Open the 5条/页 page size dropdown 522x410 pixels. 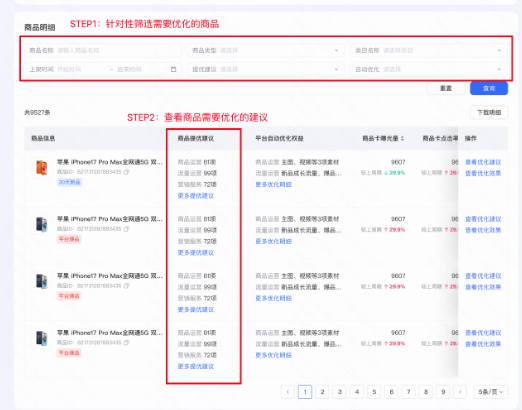pyautogui.click(x=491, y=392)
